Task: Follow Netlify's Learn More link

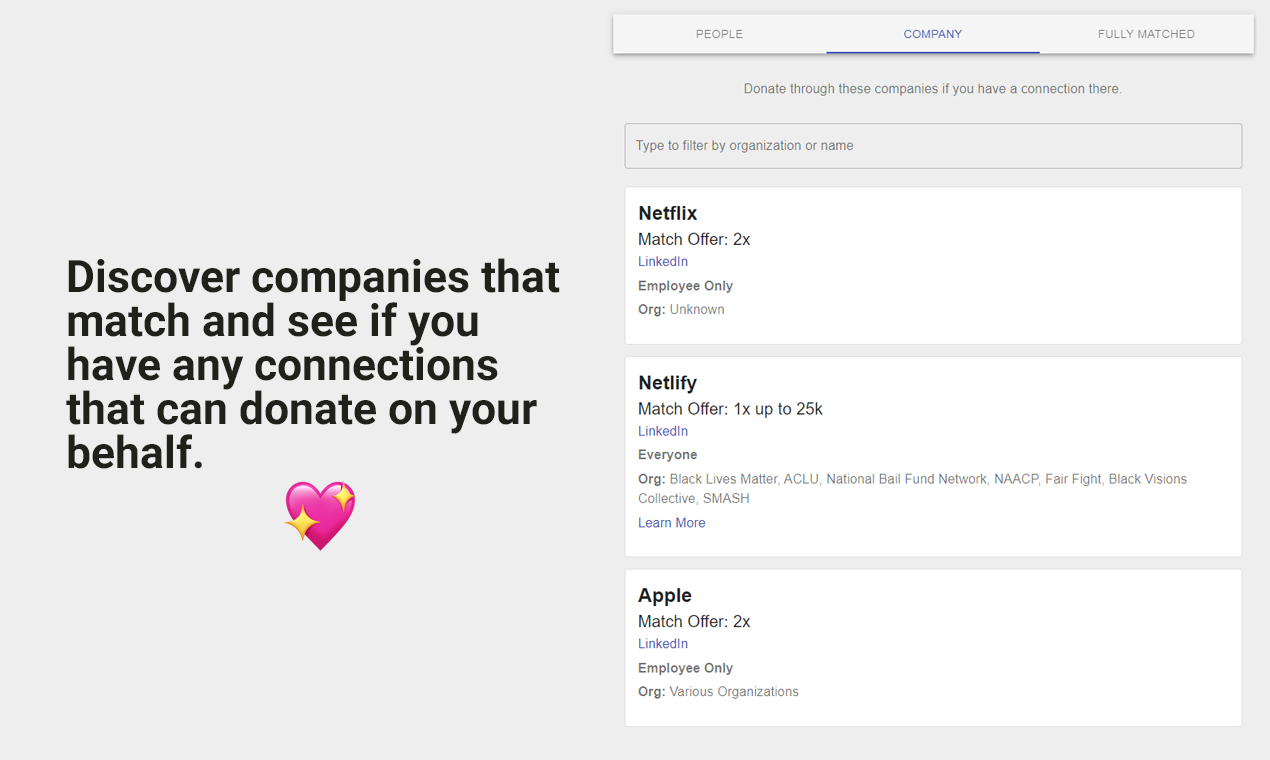Action: point(672,523)
